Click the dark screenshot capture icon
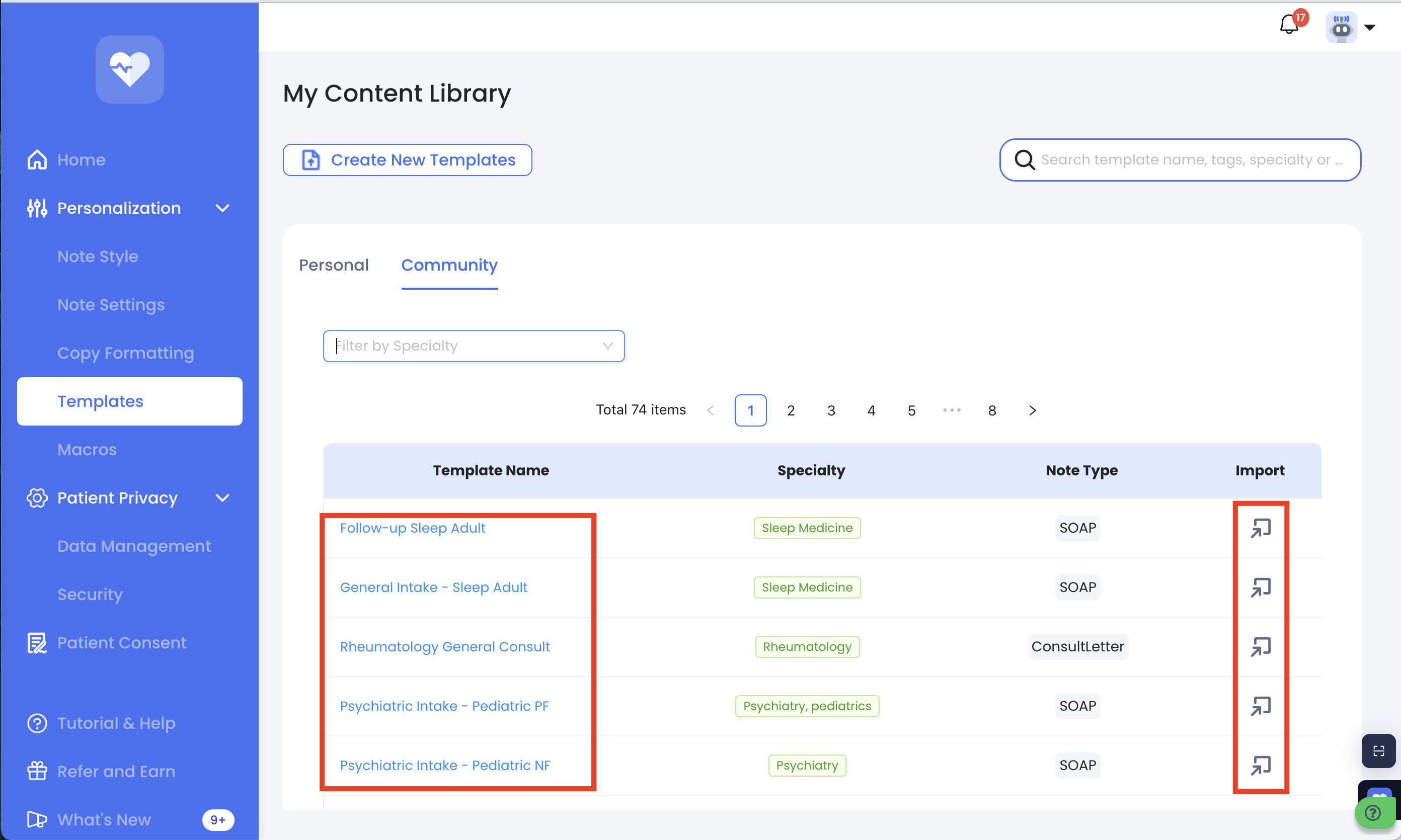The width and height of the screenshot is (1401, 840). pos(1378,750)
